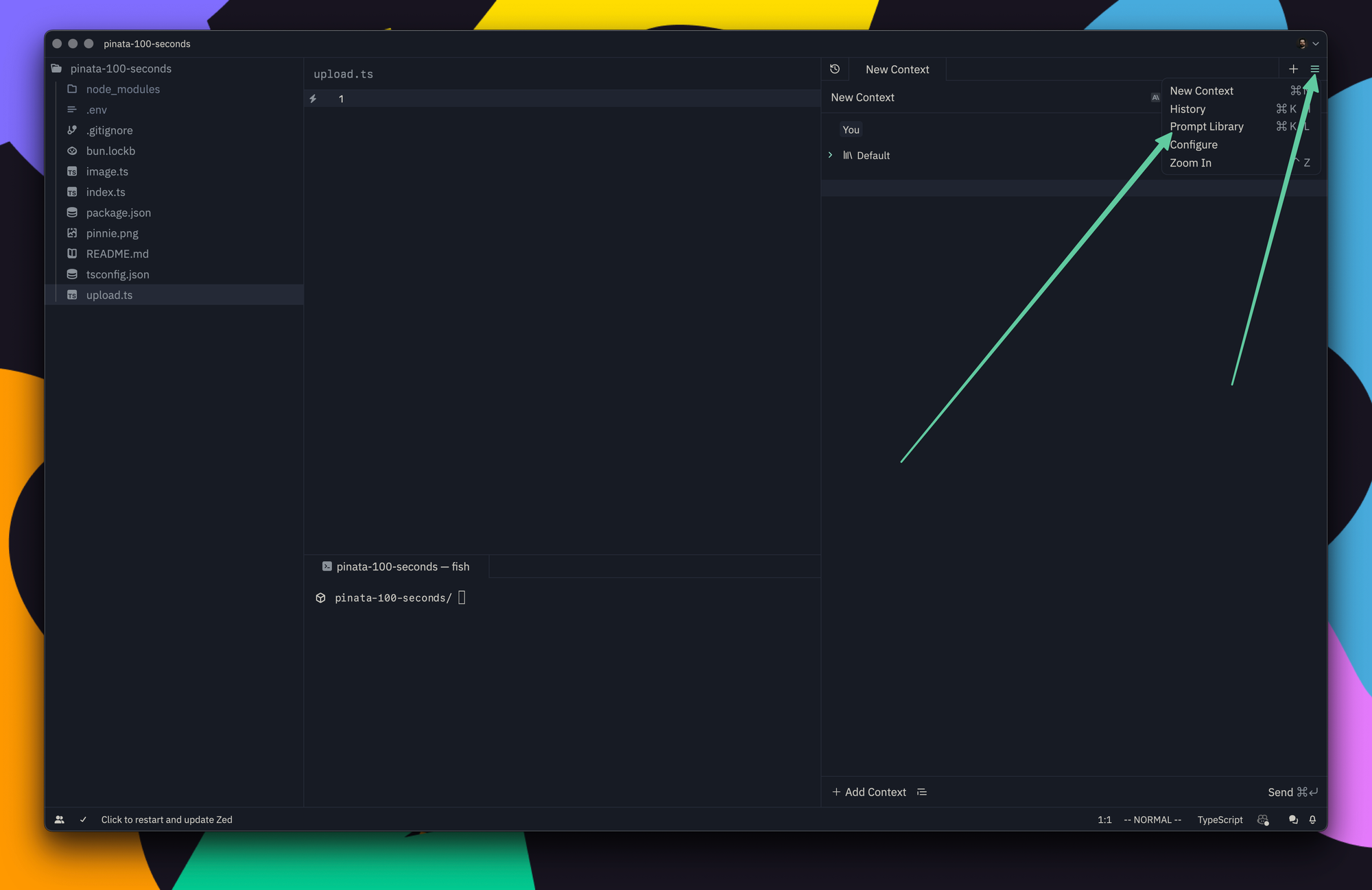Image resolution: width=1372 pixels, height=890 pixels.
Task: Open the context history clock icon
Action: [x=835, y=69]
